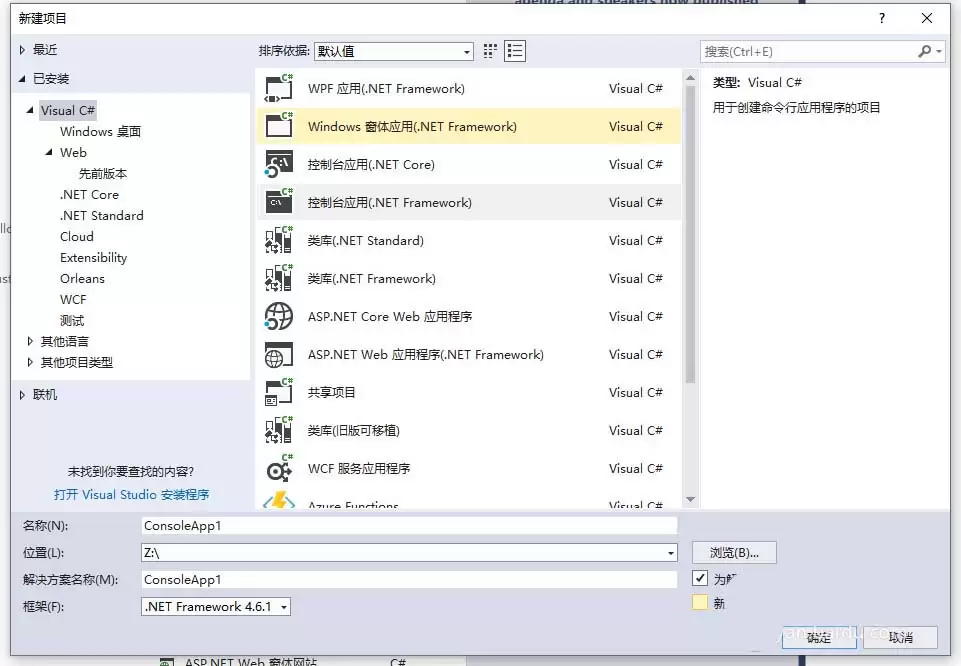Select the Windows 窗体应用 template icon
The width and height of the screenshot is (961, 666).
(x=279, y=126)
